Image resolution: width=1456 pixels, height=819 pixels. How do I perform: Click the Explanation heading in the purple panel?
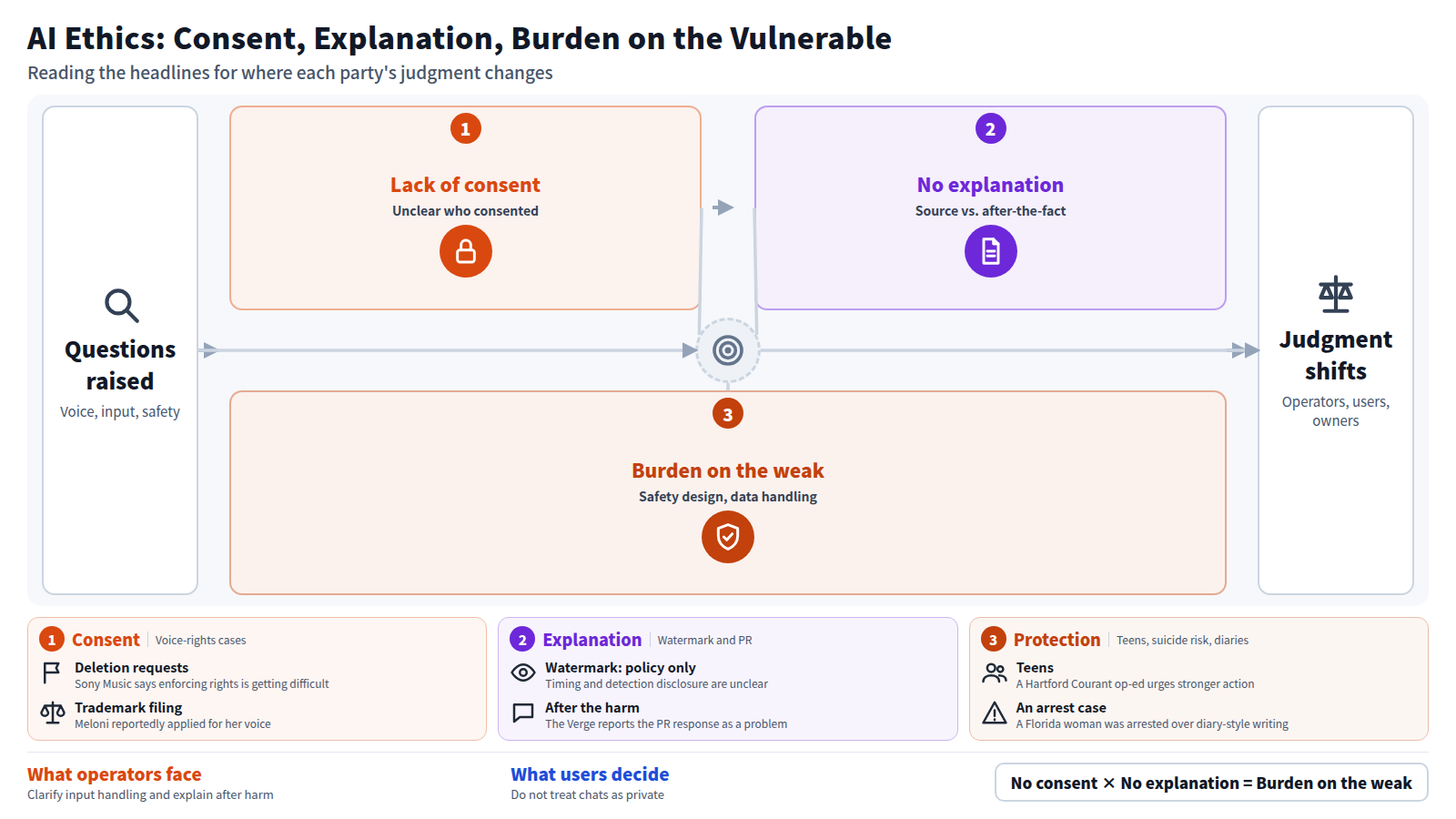592,640
